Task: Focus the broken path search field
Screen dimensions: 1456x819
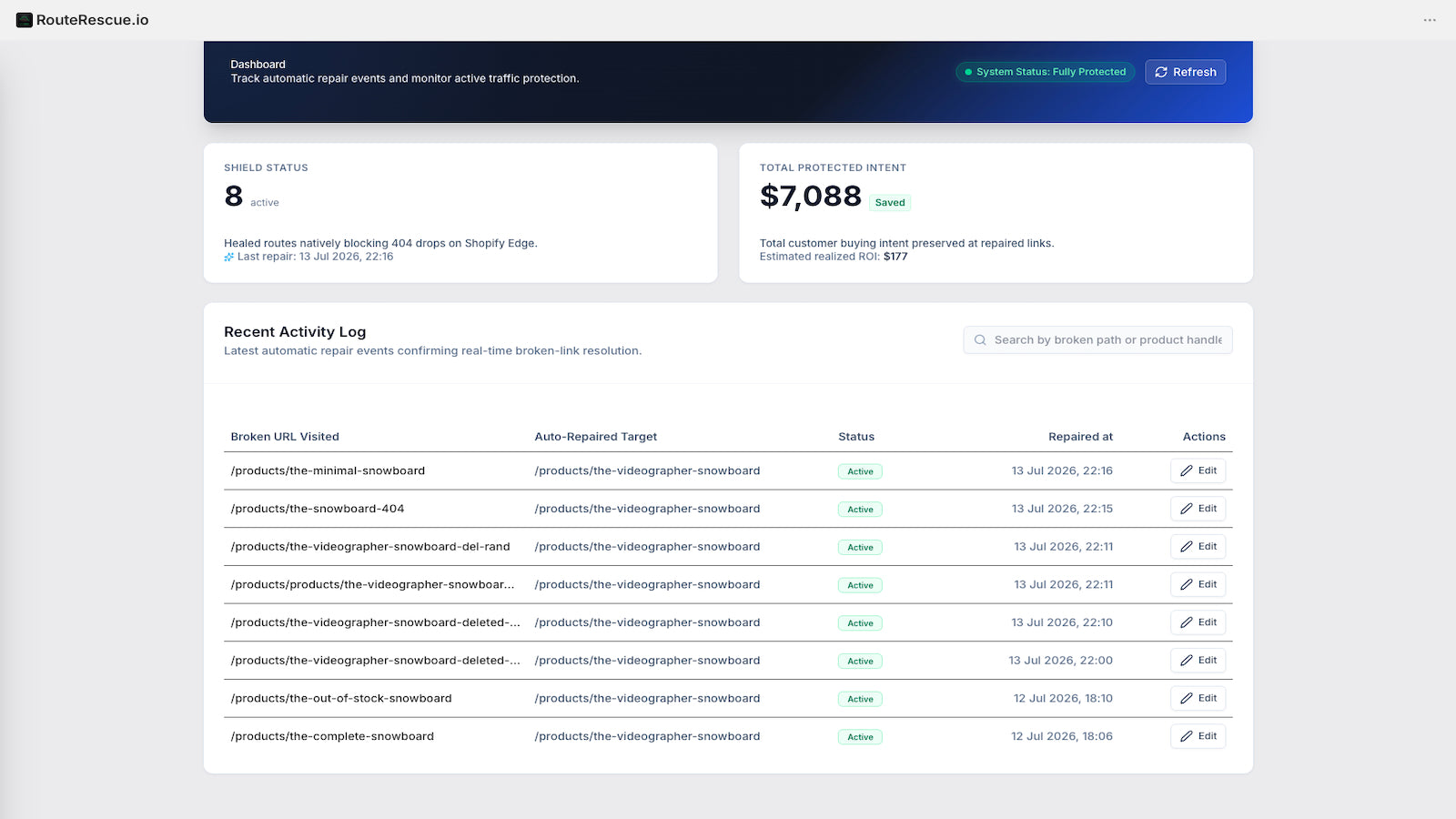Action: [1097, 340]
